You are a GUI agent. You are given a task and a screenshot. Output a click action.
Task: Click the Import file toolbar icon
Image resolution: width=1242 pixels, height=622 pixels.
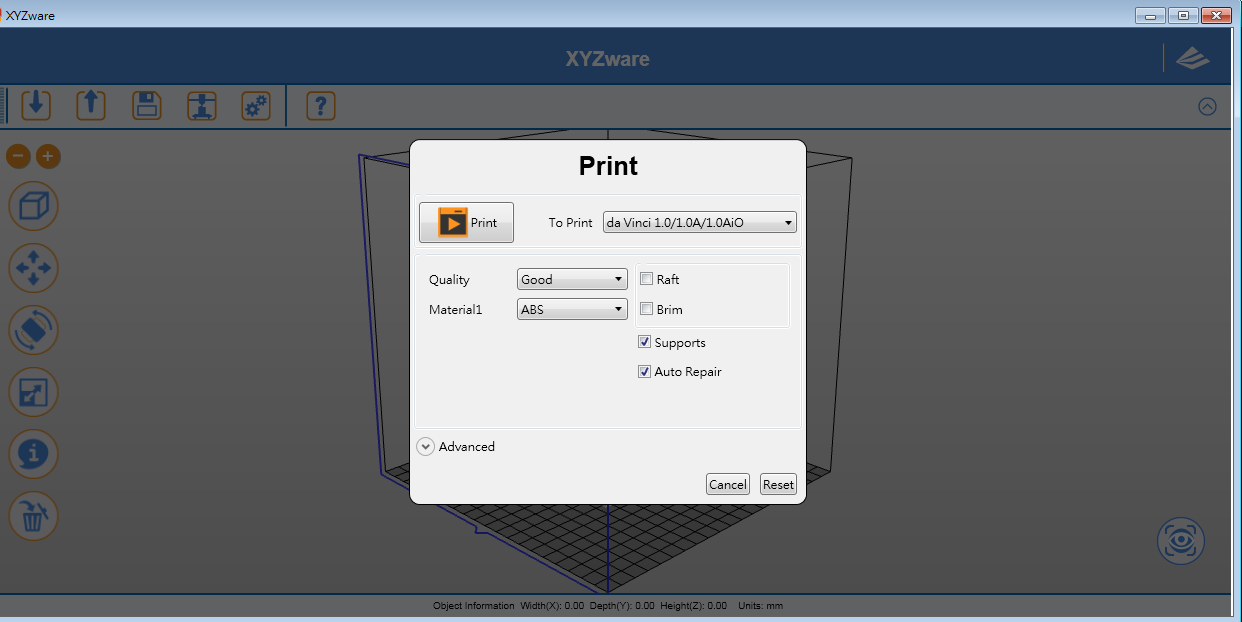(x=37, y=105)
